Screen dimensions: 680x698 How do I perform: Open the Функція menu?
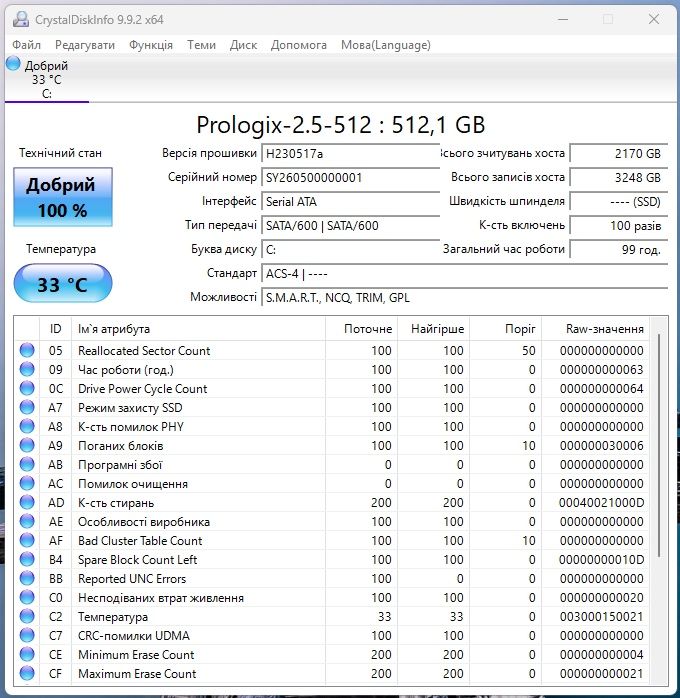coord(151,45)
